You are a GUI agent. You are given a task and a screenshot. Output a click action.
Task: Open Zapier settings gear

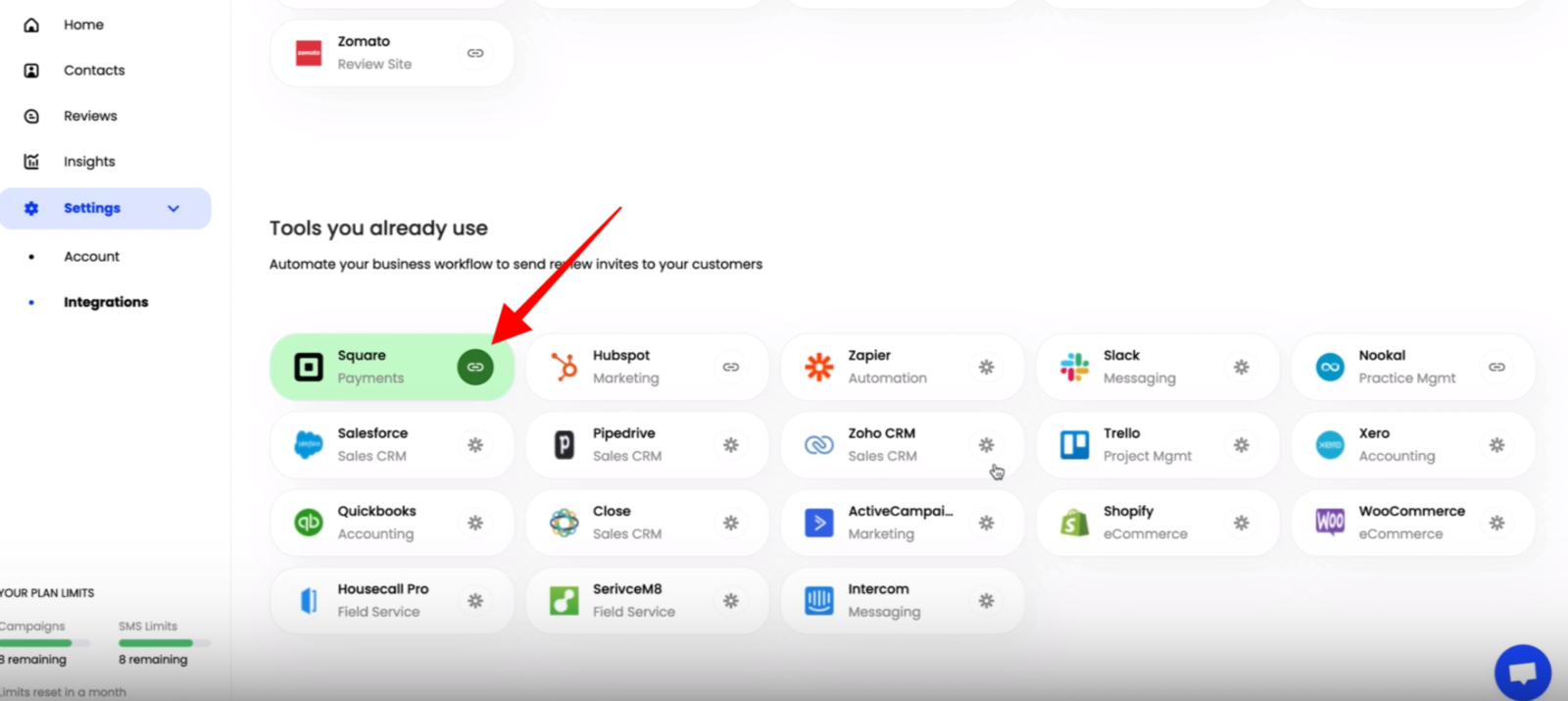[x=987, y=367]
